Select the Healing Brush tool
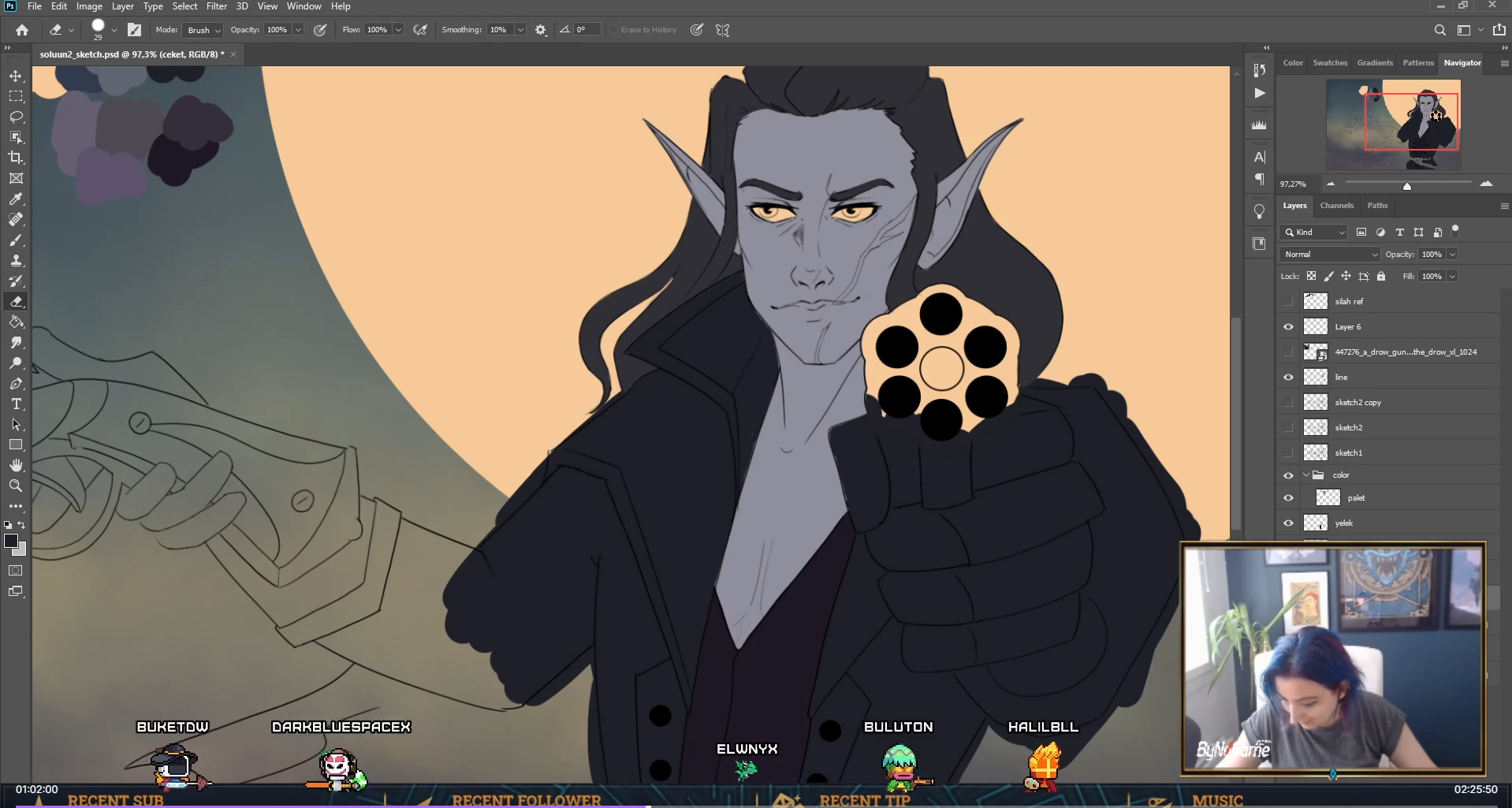Image resolution: width=1512 pixels, height=808 pixels. tap(16, 219)
